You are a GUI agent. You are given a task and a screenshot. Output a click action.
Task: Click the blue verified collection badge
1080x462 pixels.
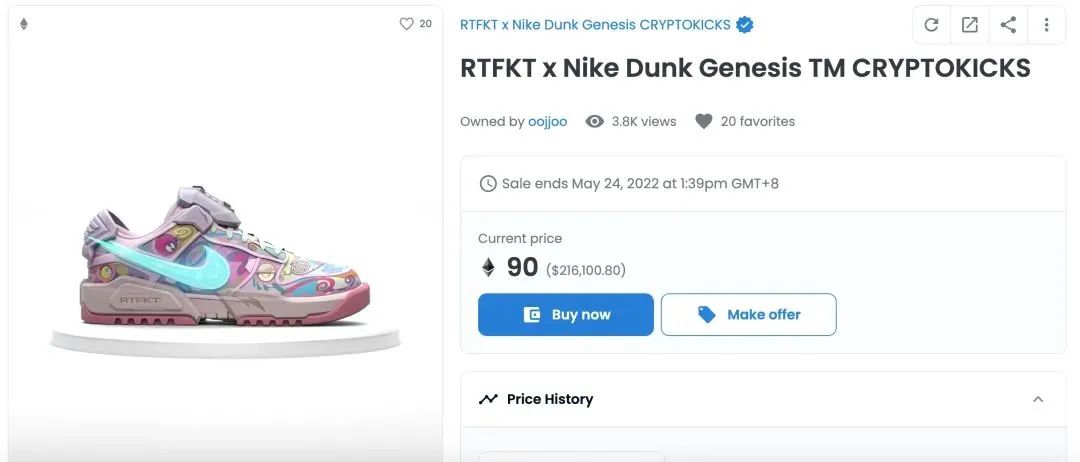[x=744, y=25]
